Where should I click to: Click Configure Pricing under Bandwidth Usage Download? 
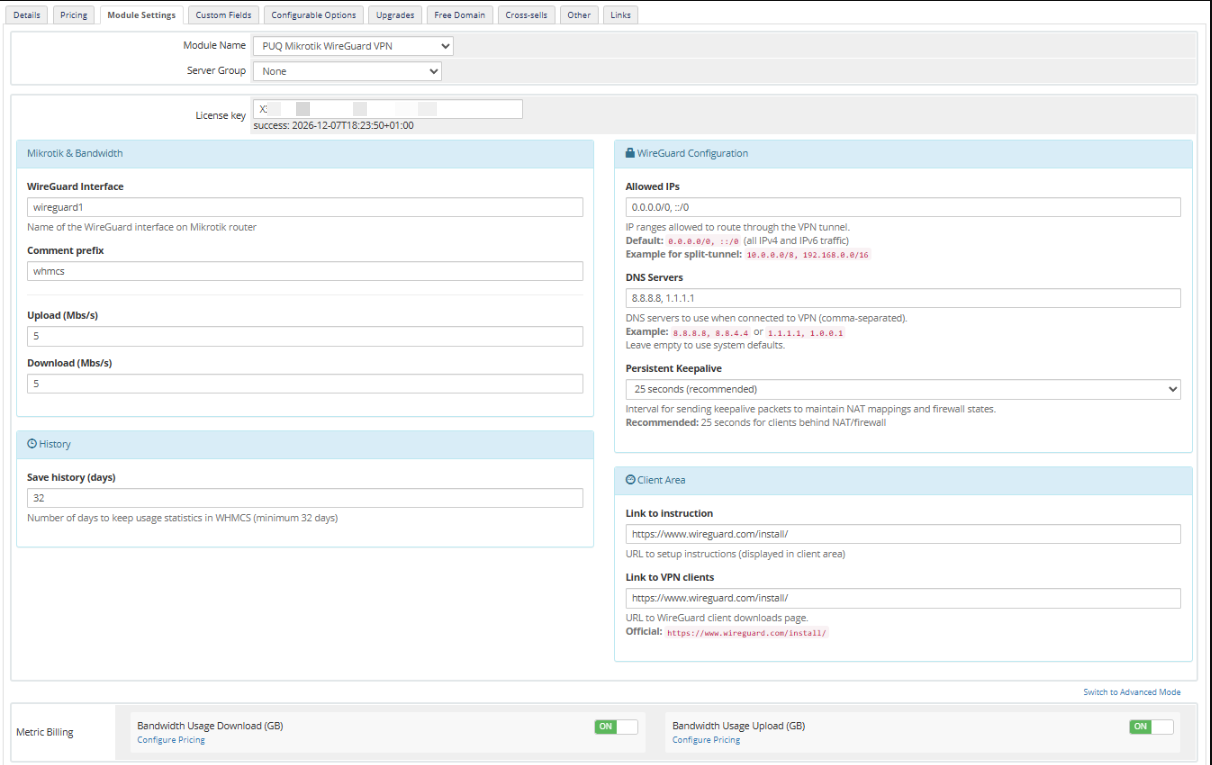[171, 740]
